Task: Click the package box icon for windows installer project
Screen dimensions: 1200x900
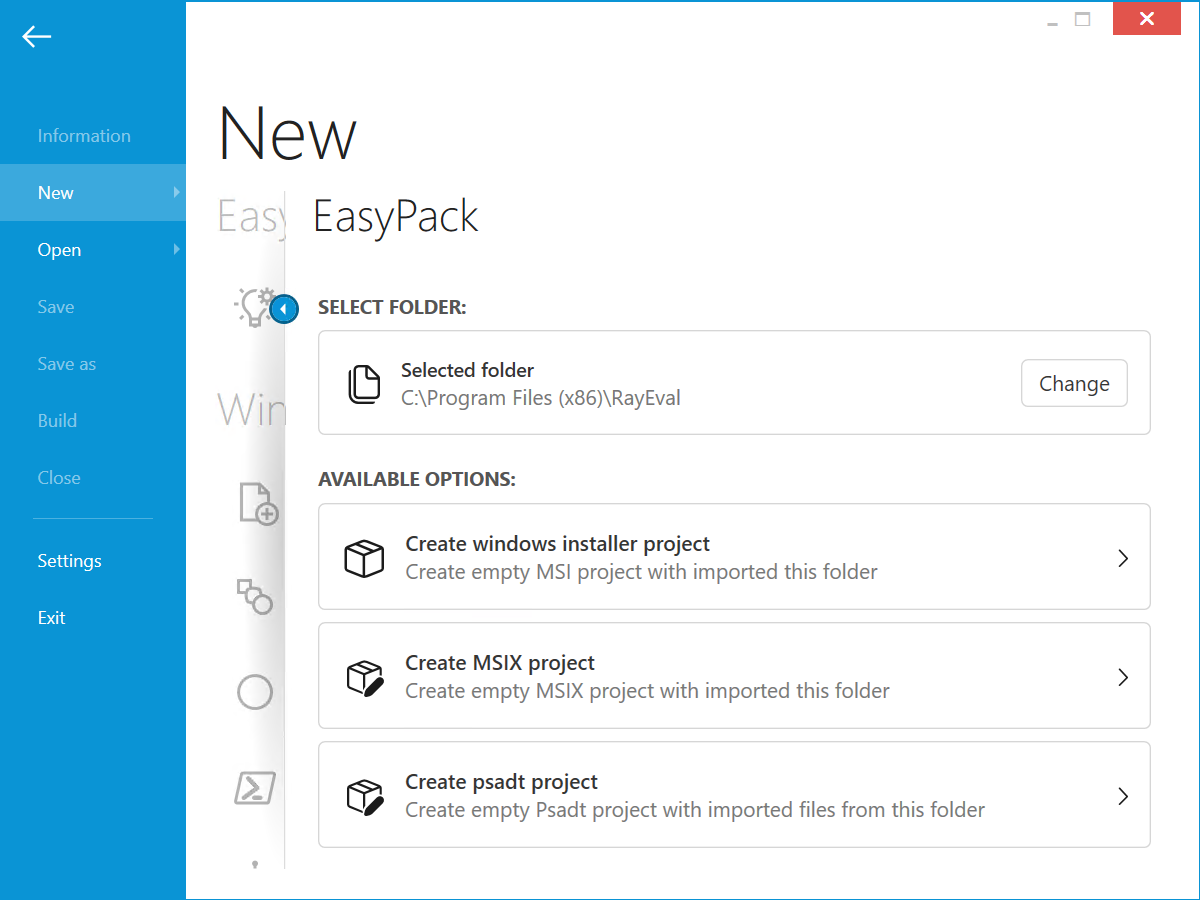Action: click(364, 558)
